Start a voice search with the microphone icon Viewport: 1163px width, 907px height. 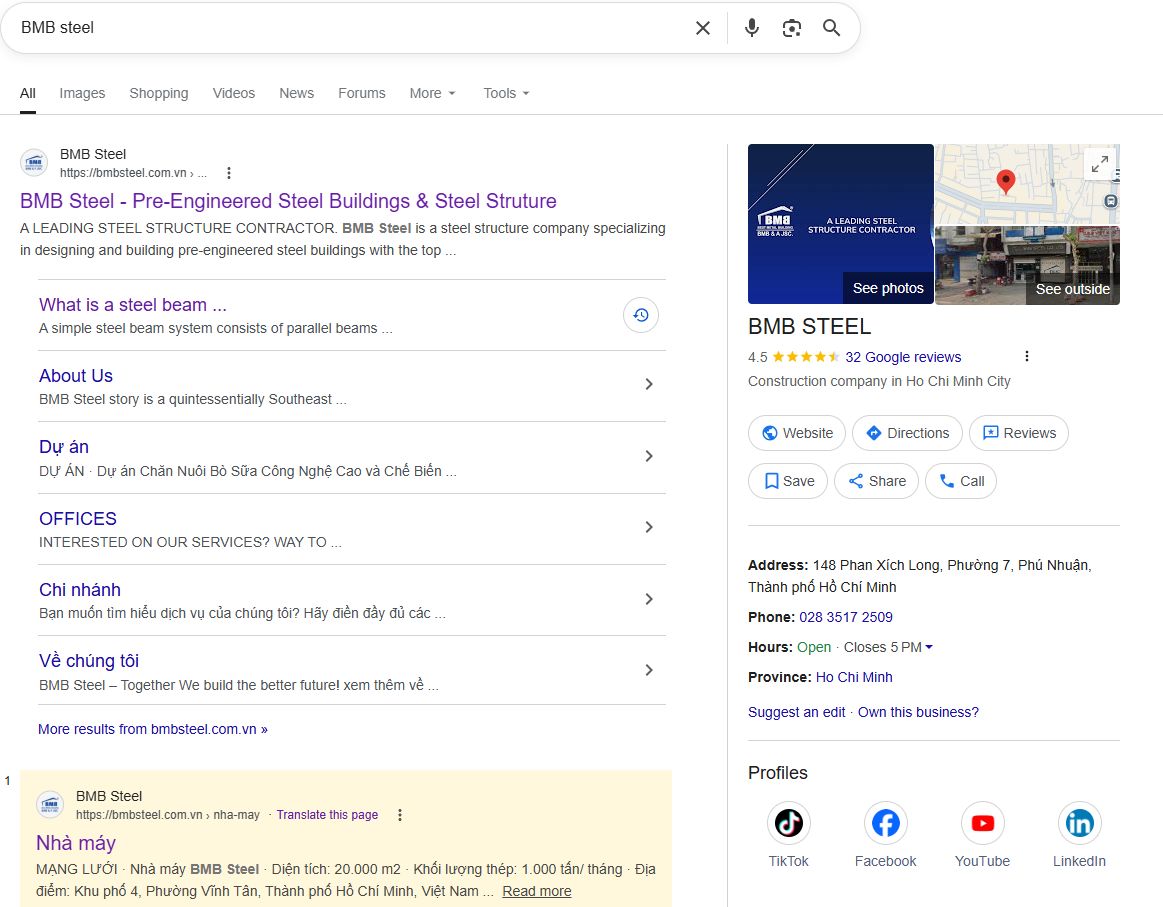coord(751,28)
